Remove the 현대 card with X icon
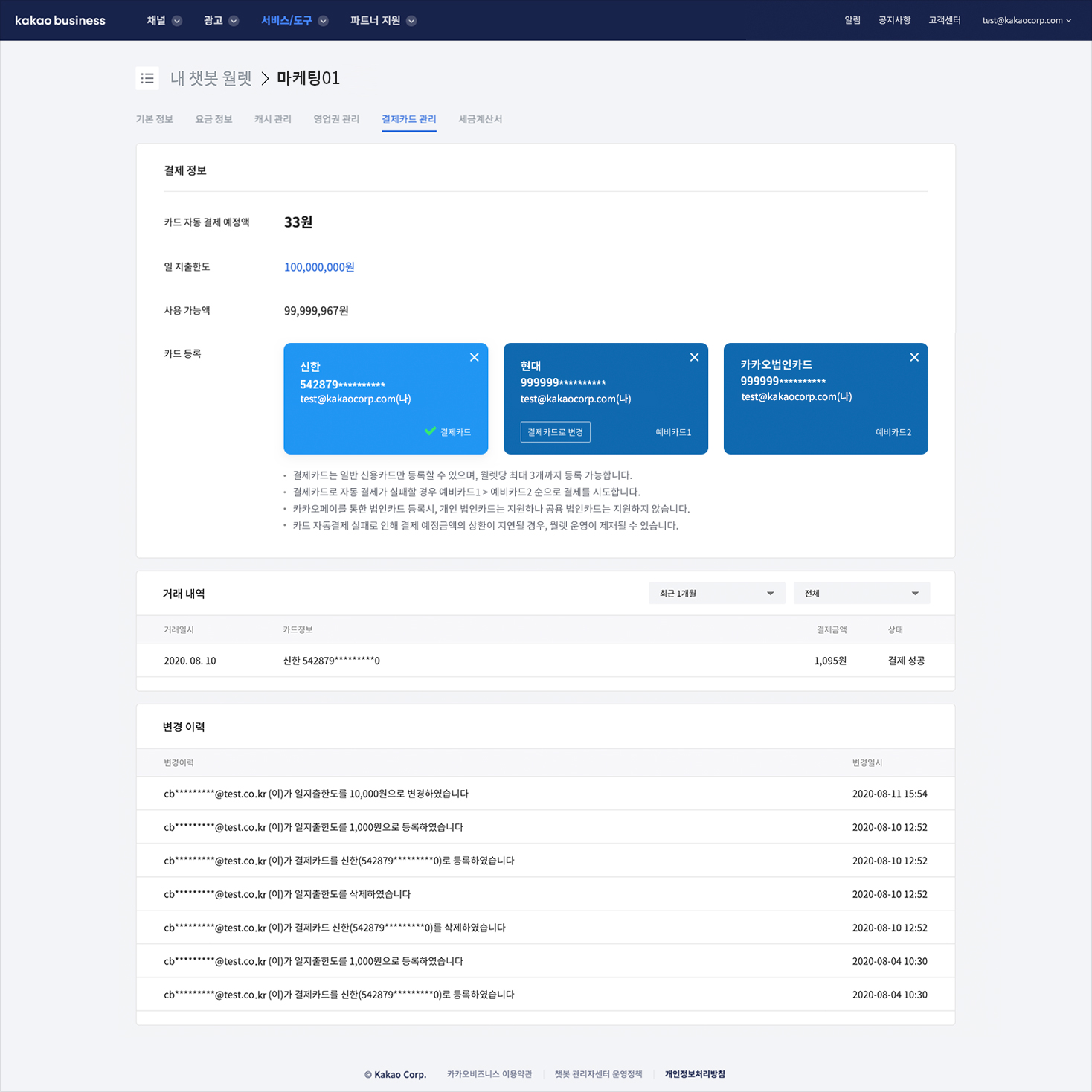Viewport: 1092px width, 1092px height. point(694,358)
